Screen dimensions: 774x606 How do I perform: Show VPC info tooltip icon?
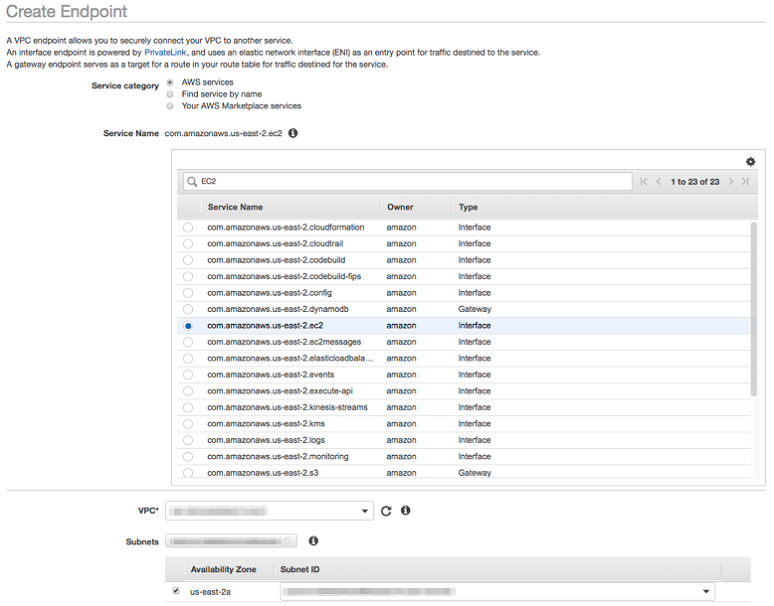point(405,510)
